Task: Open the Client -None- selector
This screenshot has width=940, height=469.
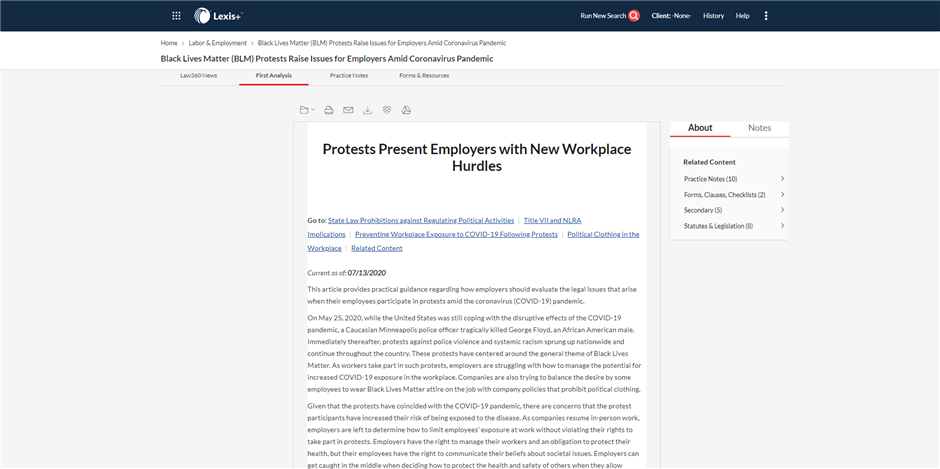Action: pyautogui.click(x=671, y=16)
